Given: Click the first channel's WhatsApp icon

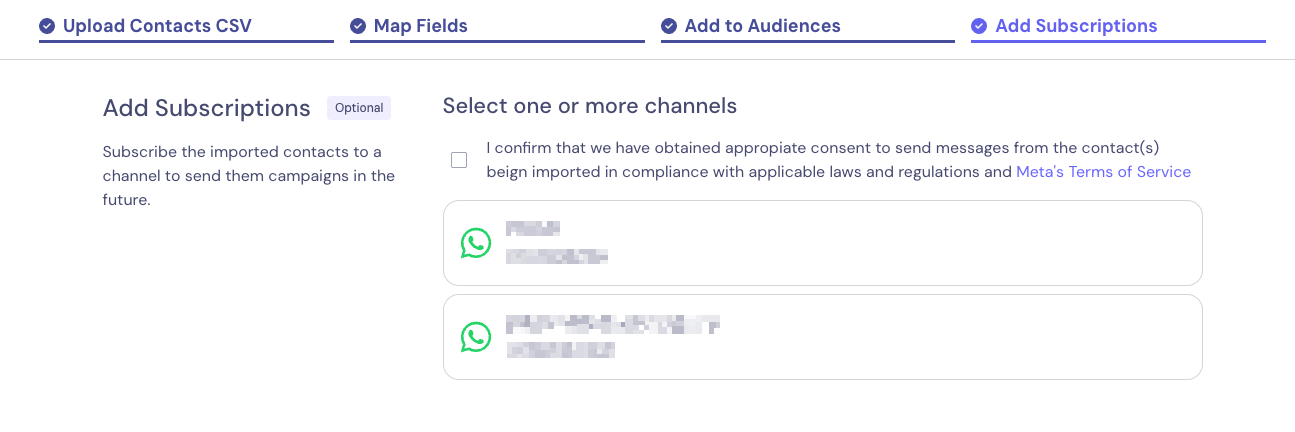Looking at the screenshot, I should tap(476, 243).
